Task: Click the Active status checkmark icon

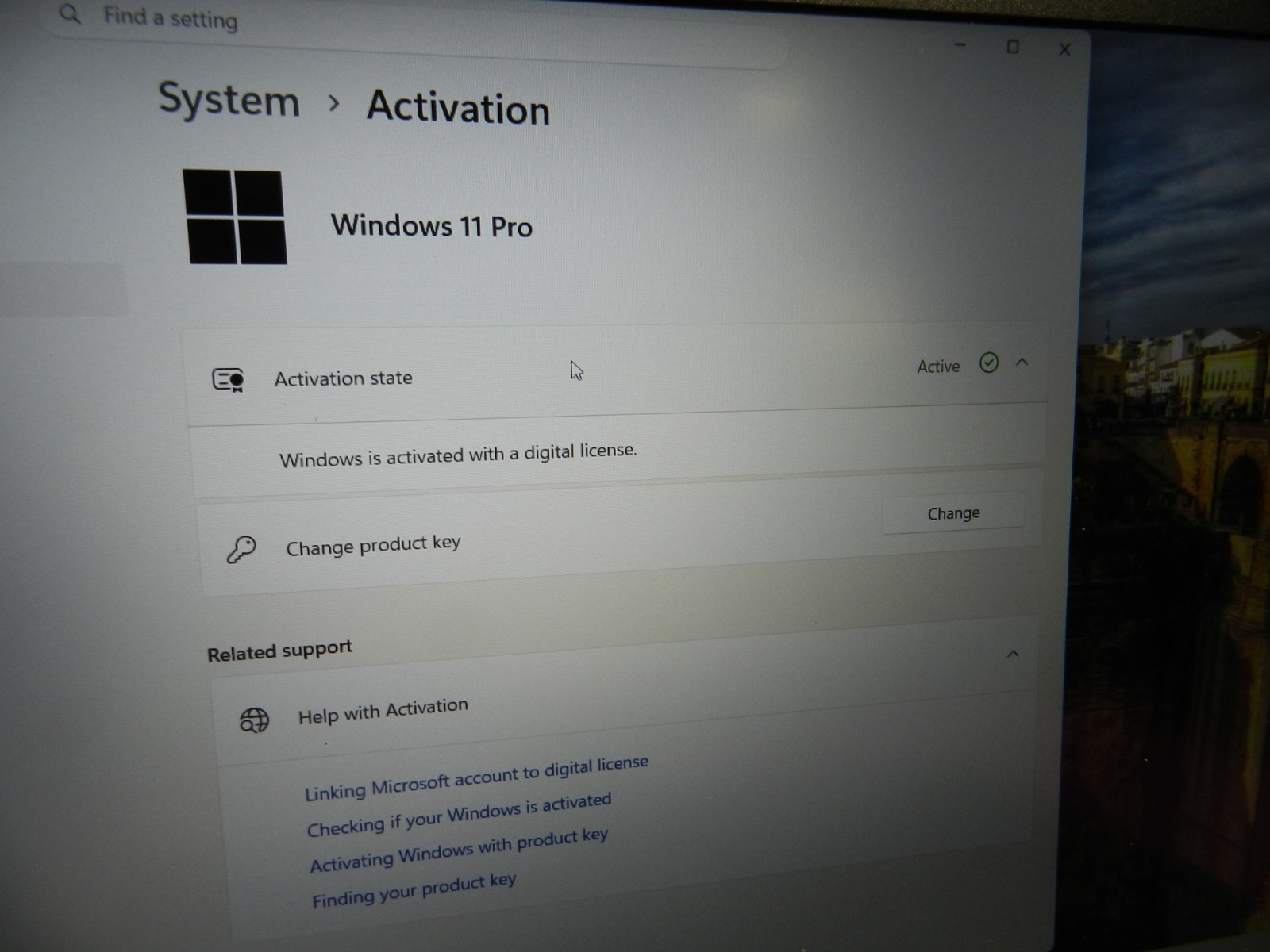Action: 989,363
